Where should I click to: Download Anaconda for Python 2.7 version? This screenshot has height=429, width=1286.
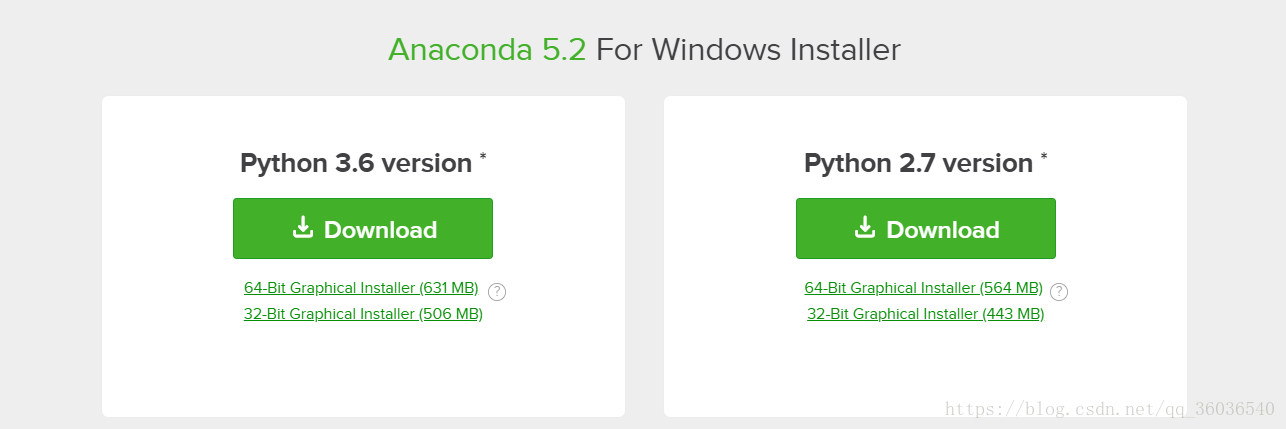pyautogui.click(x=926, y=229)
